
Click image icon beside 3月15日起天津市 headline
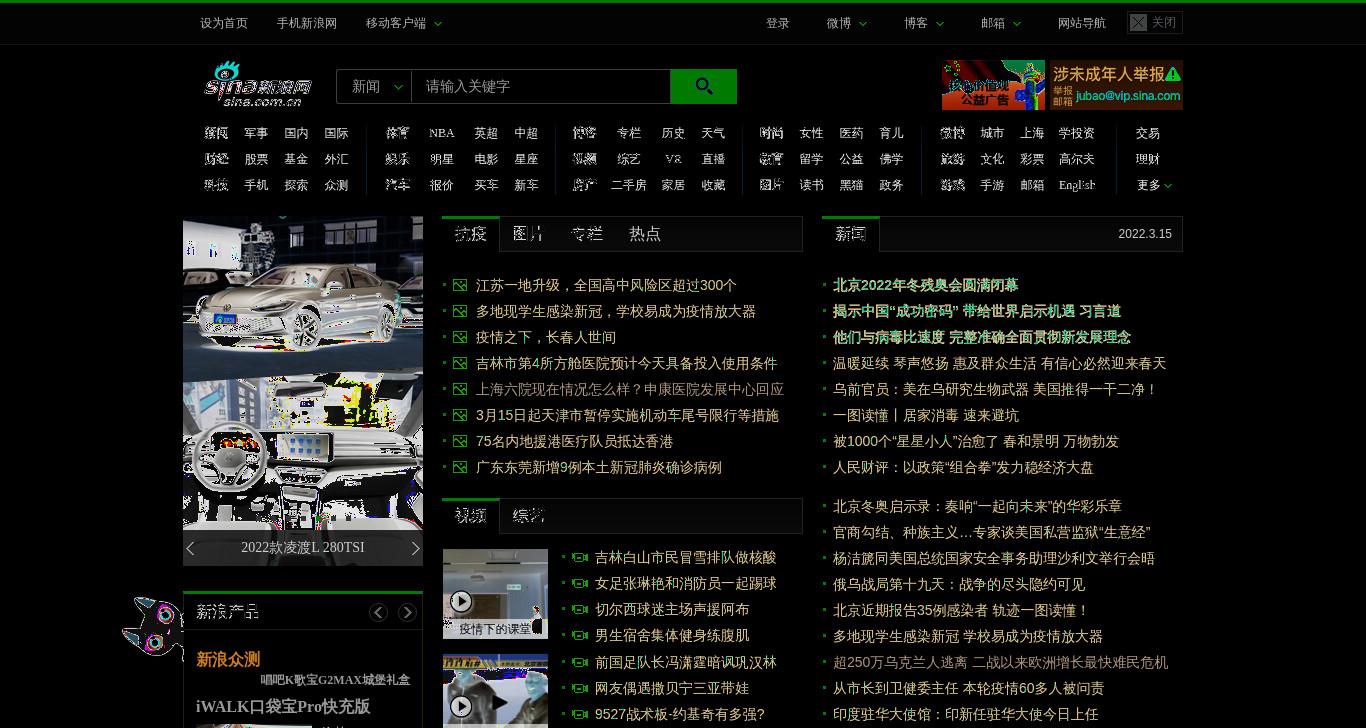pyautogui.click(x=460, y=415)
